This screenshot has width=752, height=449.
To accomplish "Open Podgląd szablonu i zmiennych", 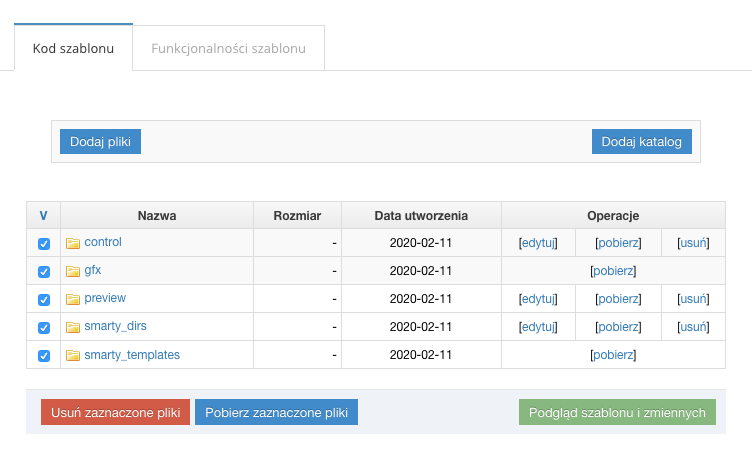I will [x=617, y=413].
